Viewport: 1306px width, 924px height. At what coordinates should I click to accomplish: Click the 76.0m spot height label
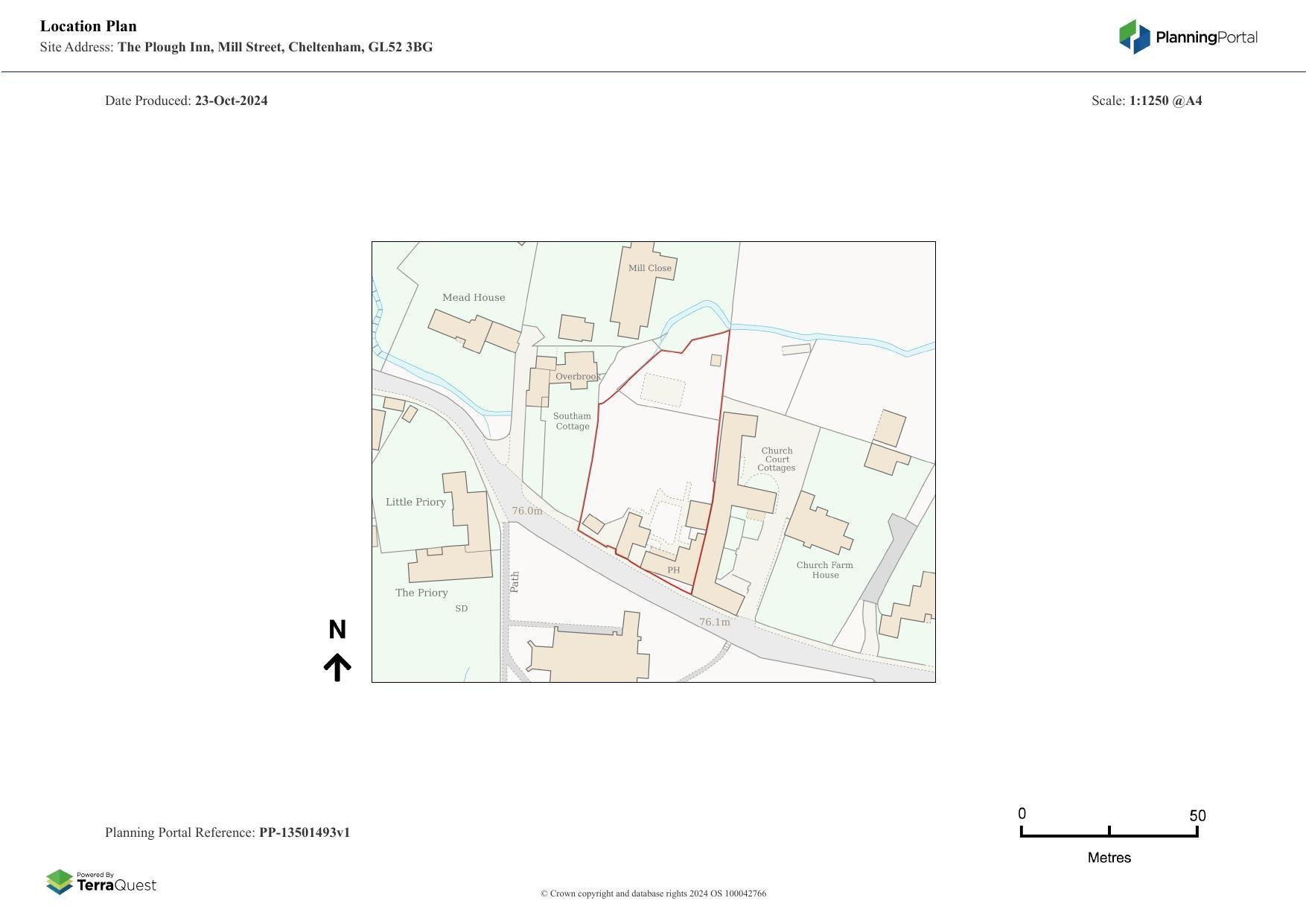(x=527, y=511)
